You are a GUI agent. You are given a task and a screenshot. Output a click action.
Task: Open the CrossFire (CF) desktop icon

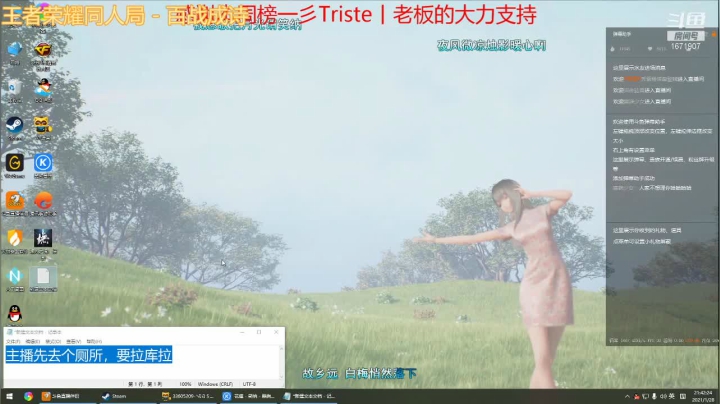[43, 50]
